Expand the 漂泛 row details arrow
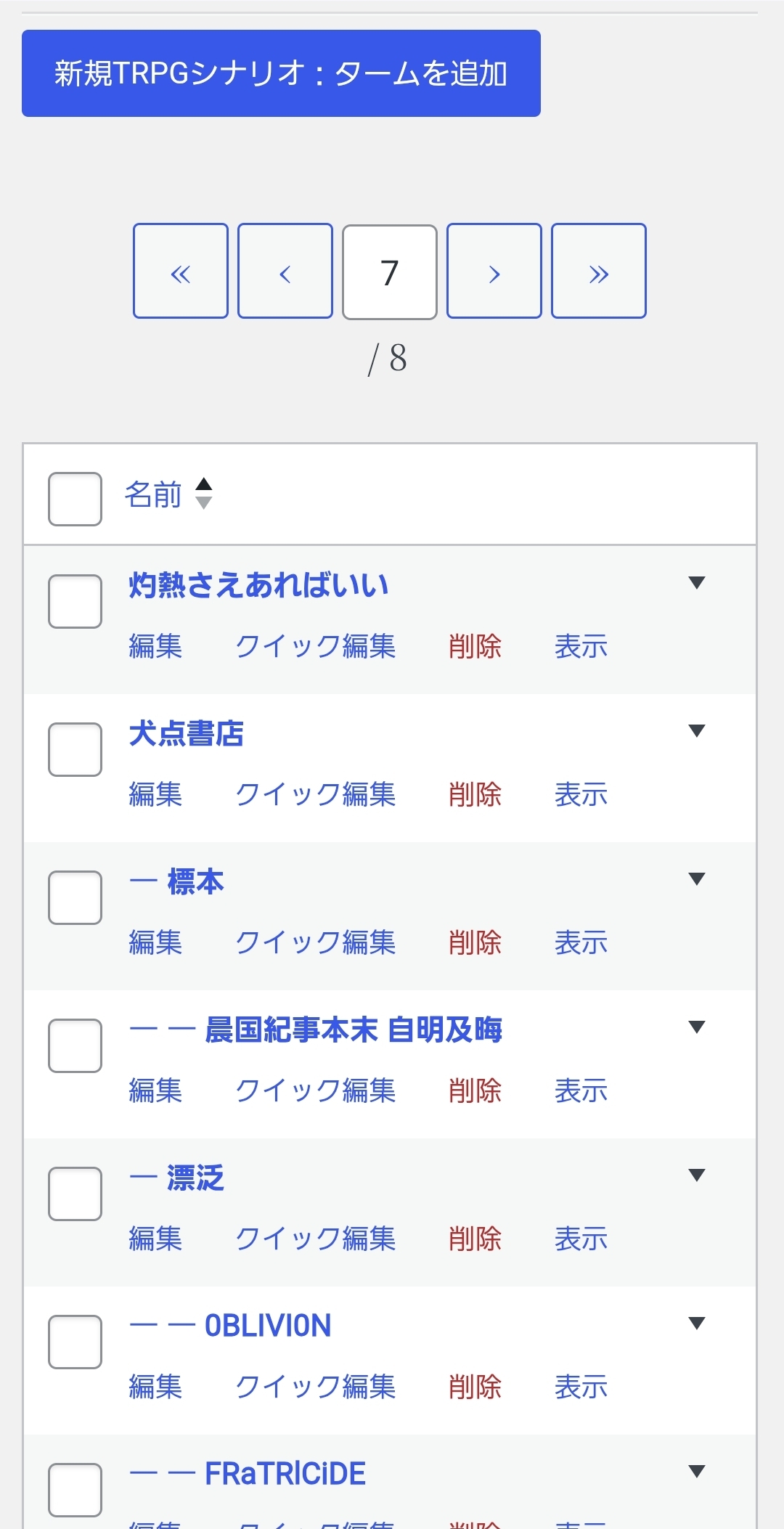The width and height of the screenshot is (784, 1529). pyautogui.click(x=697, y=1175)
